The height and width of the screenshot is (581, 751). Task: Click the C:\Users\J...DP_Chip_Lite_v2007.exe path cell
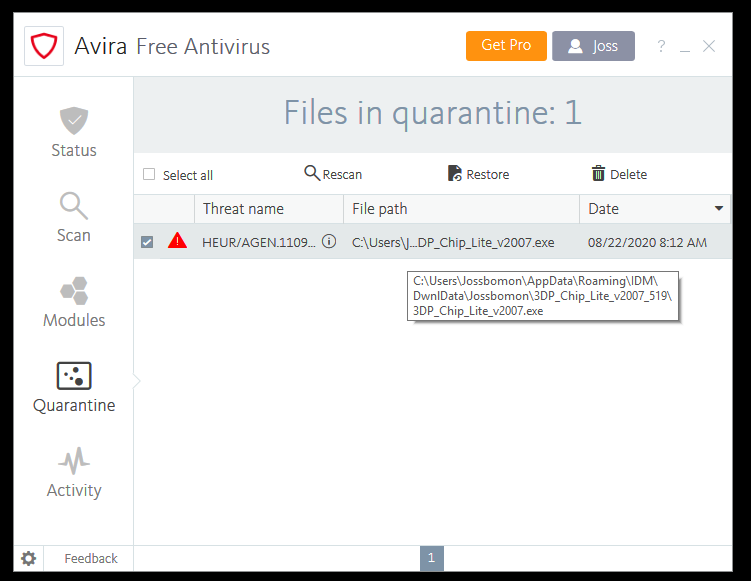pyautogui.click(x=453, y=242)
